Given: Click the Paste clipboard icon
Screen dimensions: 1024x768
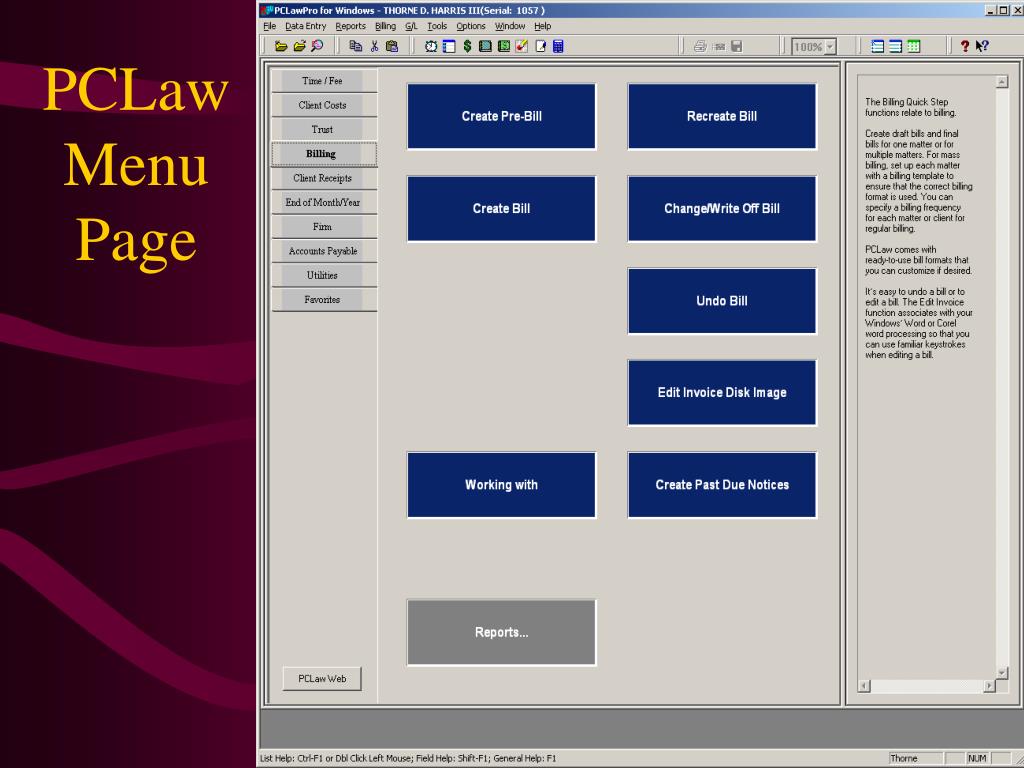Looking at the screenshot, I should click(392, 46).
